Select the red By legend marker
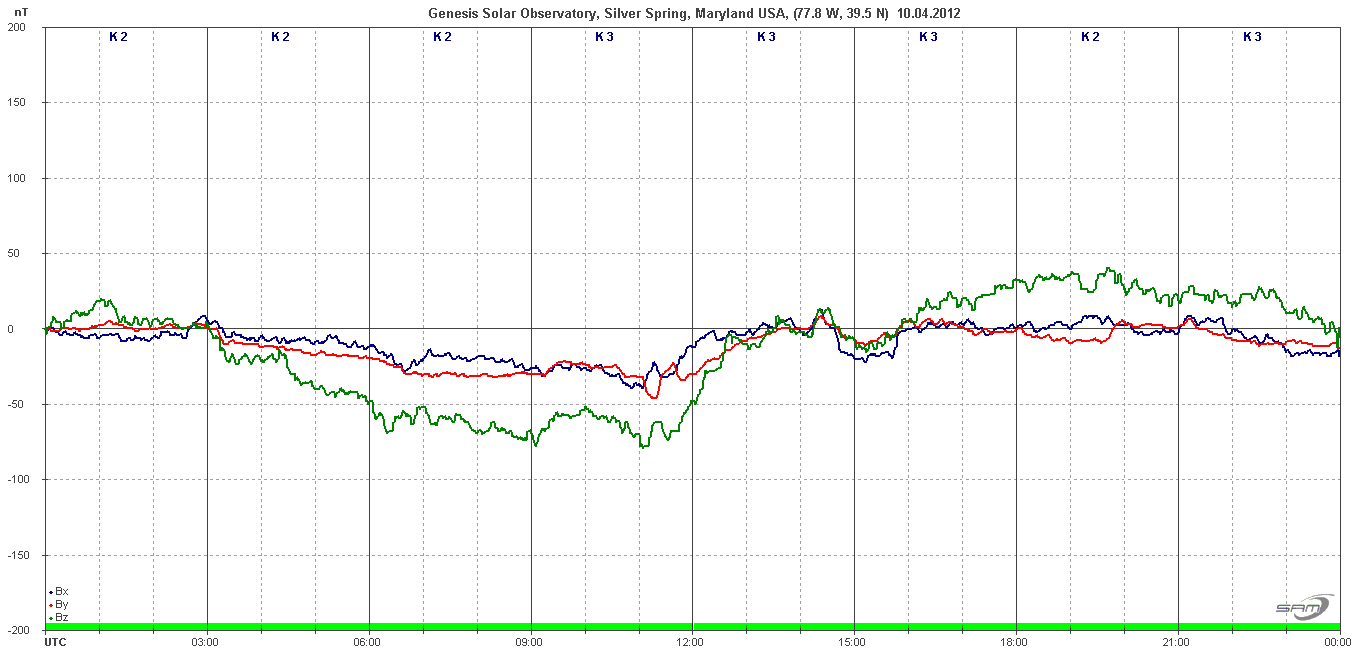1360x657 pixels. (51, 605)
